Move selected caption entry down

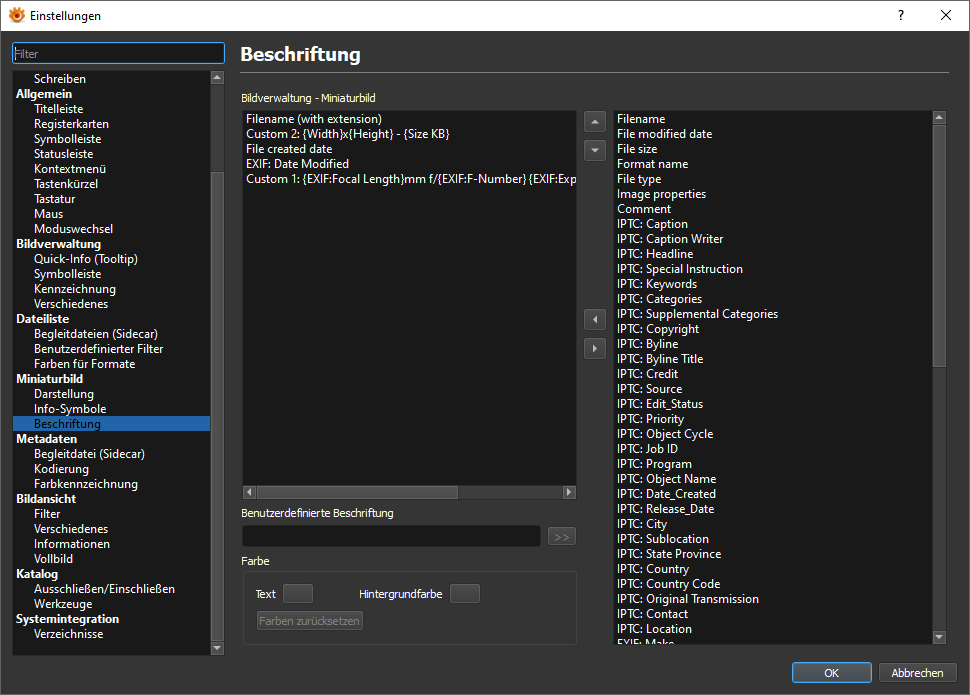(x=594, y=150)
